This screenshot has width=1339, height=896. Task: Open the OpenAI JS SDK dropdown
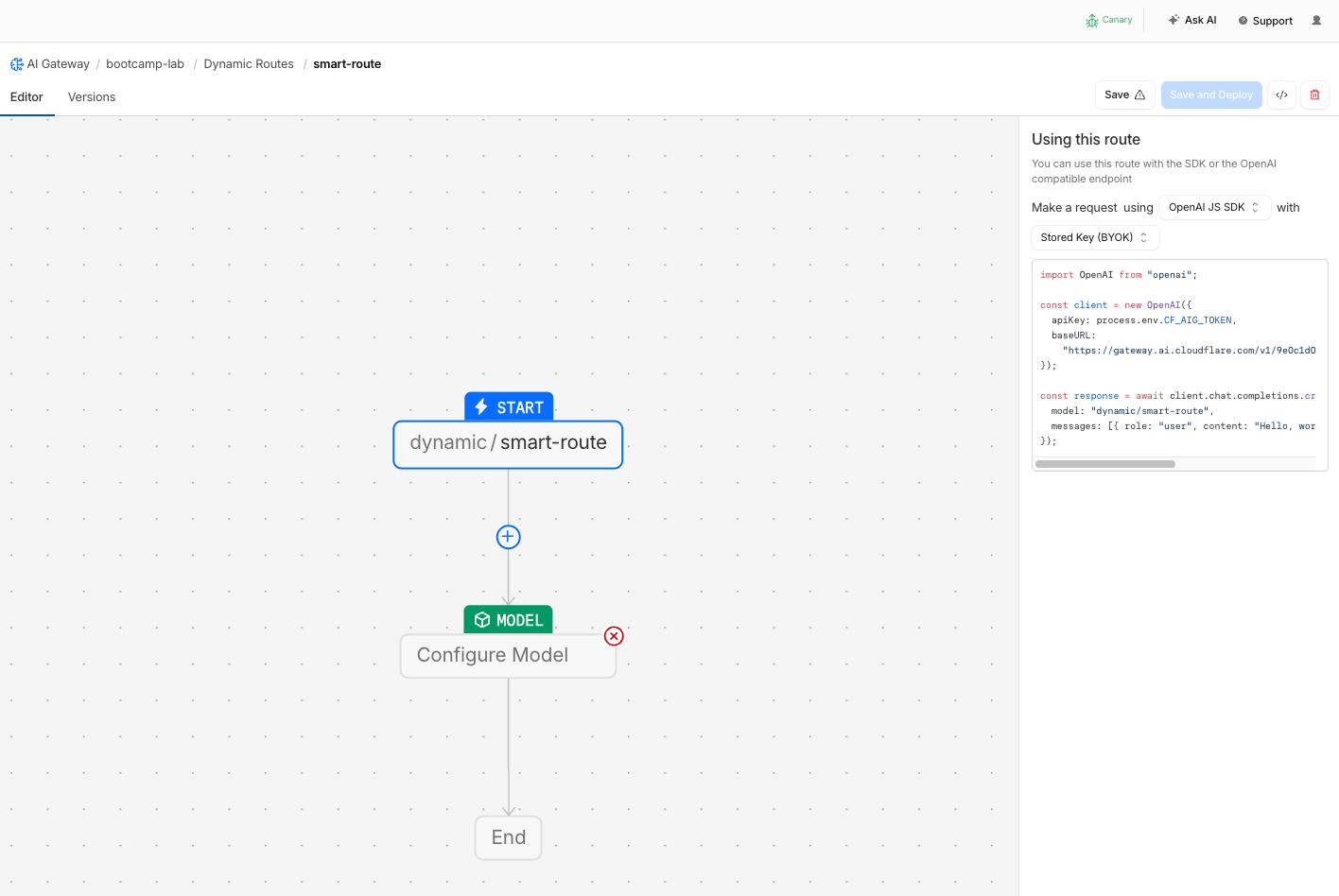click(x=1214, y=208)
